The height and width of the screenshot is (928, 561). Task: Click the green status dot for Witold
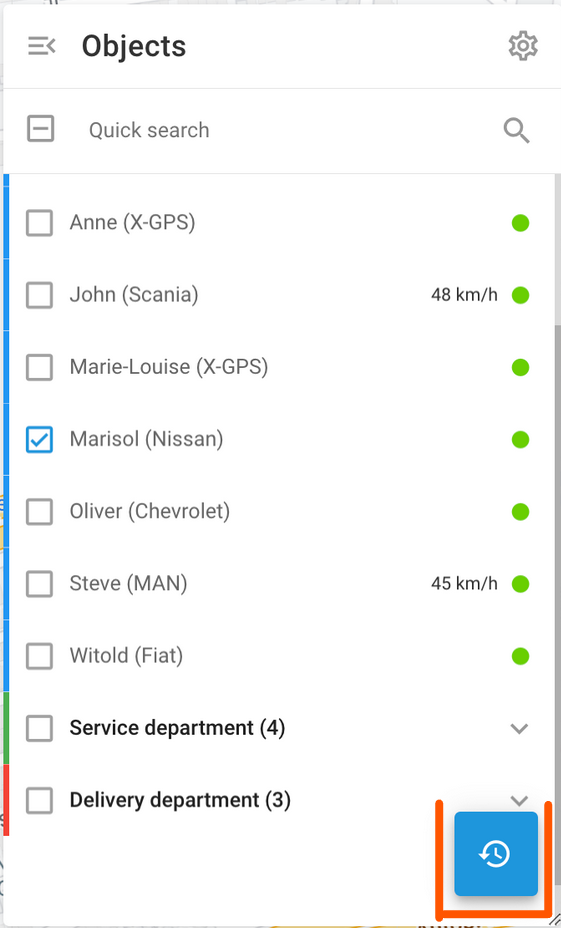click(520, 656)
